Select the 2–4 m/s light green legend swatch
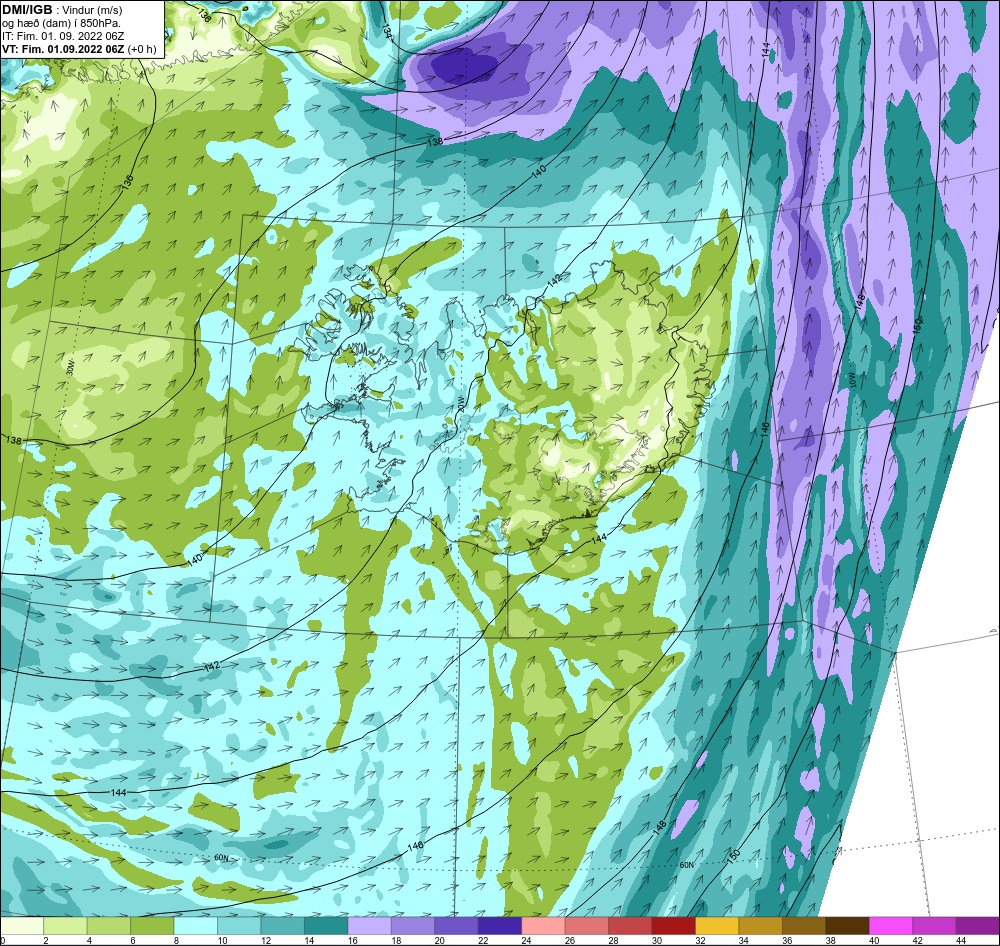The image size is (1000, 946). point(66,926)
